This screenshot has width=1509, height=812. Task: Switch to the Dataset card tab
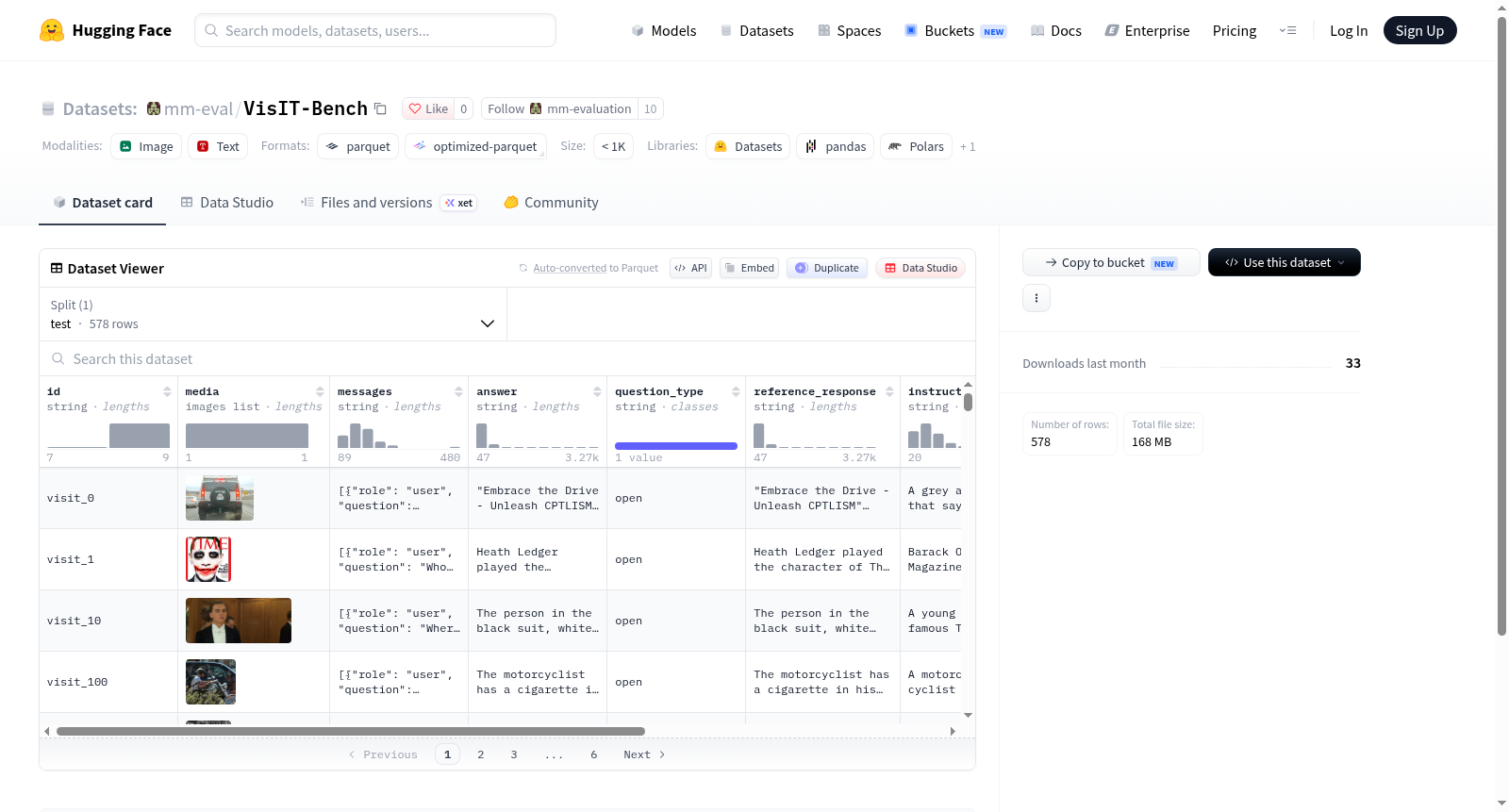(x=102, y=203)
